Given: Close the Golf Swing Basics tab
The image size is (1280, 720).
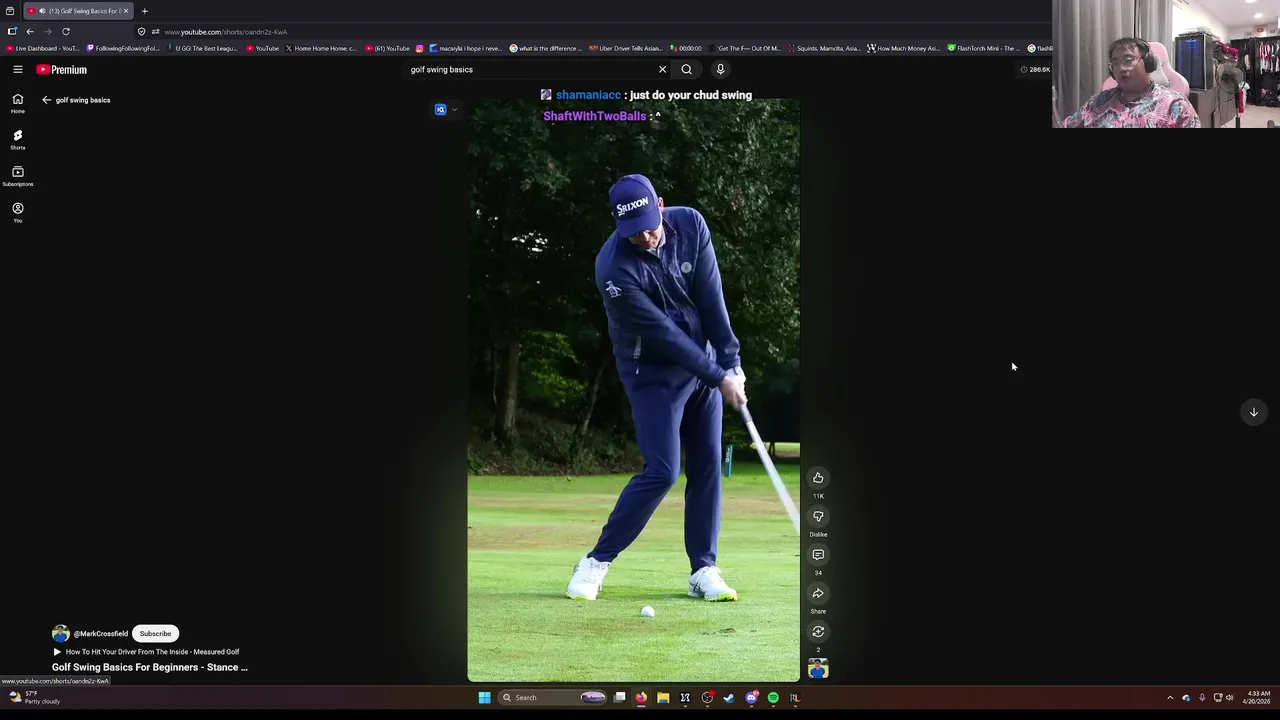Looking at the screenshot, I should [x=126, y=11].
